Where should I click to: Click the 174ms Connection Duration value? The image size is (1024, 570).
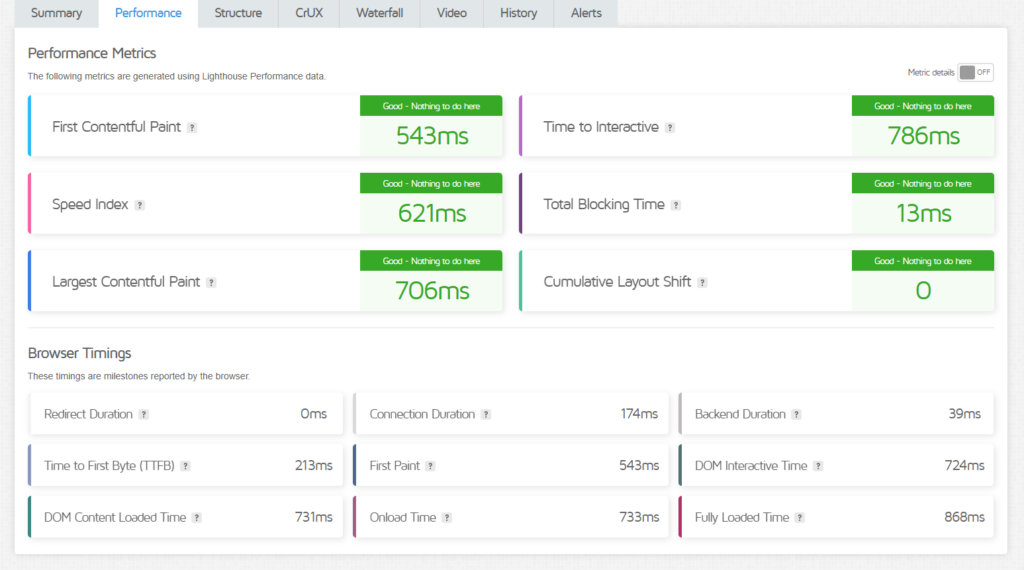pyautogui.click(x=639, y=414)
